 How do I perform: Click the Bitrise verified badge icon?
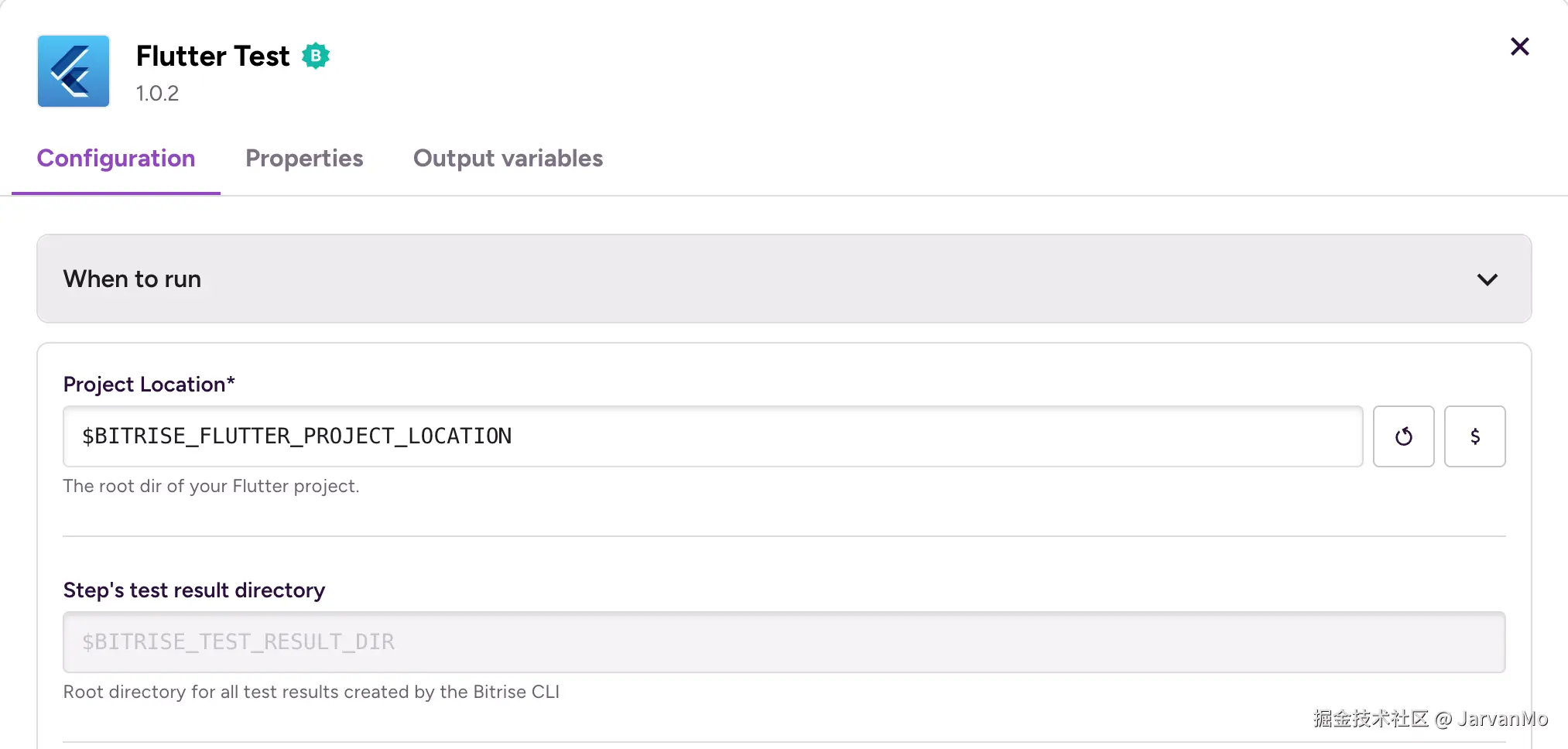316,56
